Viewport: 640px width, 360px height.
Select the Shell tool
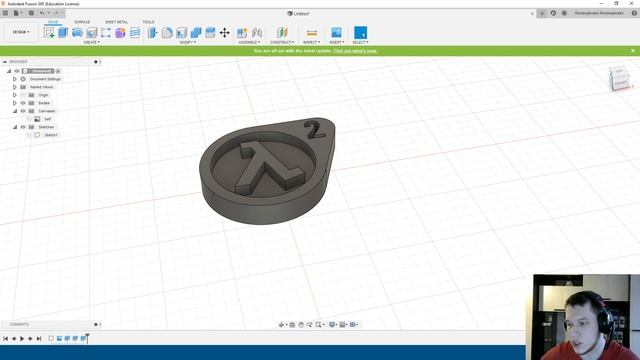click(x=181, y=33)
